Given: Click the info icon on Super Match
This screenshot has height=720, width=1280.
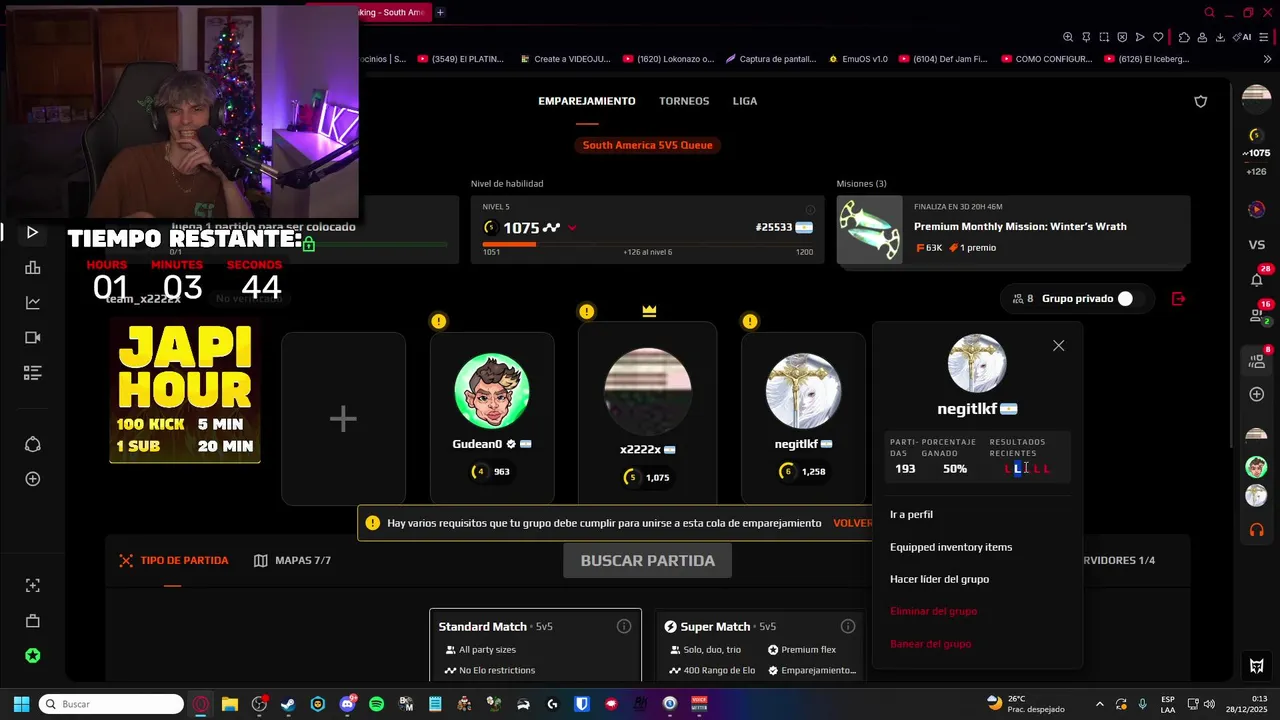Looking at the screenshot, I should (848, 626).
